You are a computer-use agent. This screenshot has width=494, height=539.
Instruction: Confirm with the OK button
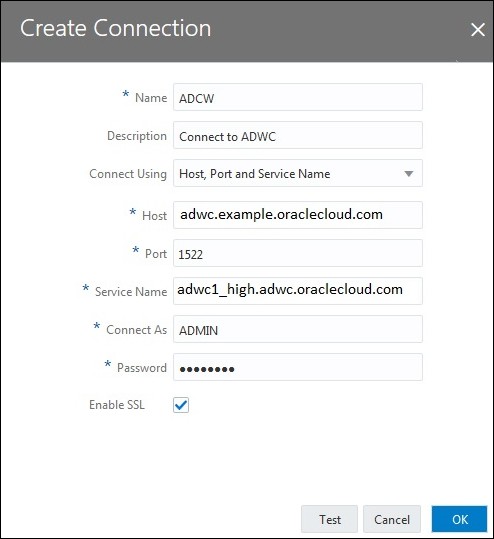coord(460,519)
